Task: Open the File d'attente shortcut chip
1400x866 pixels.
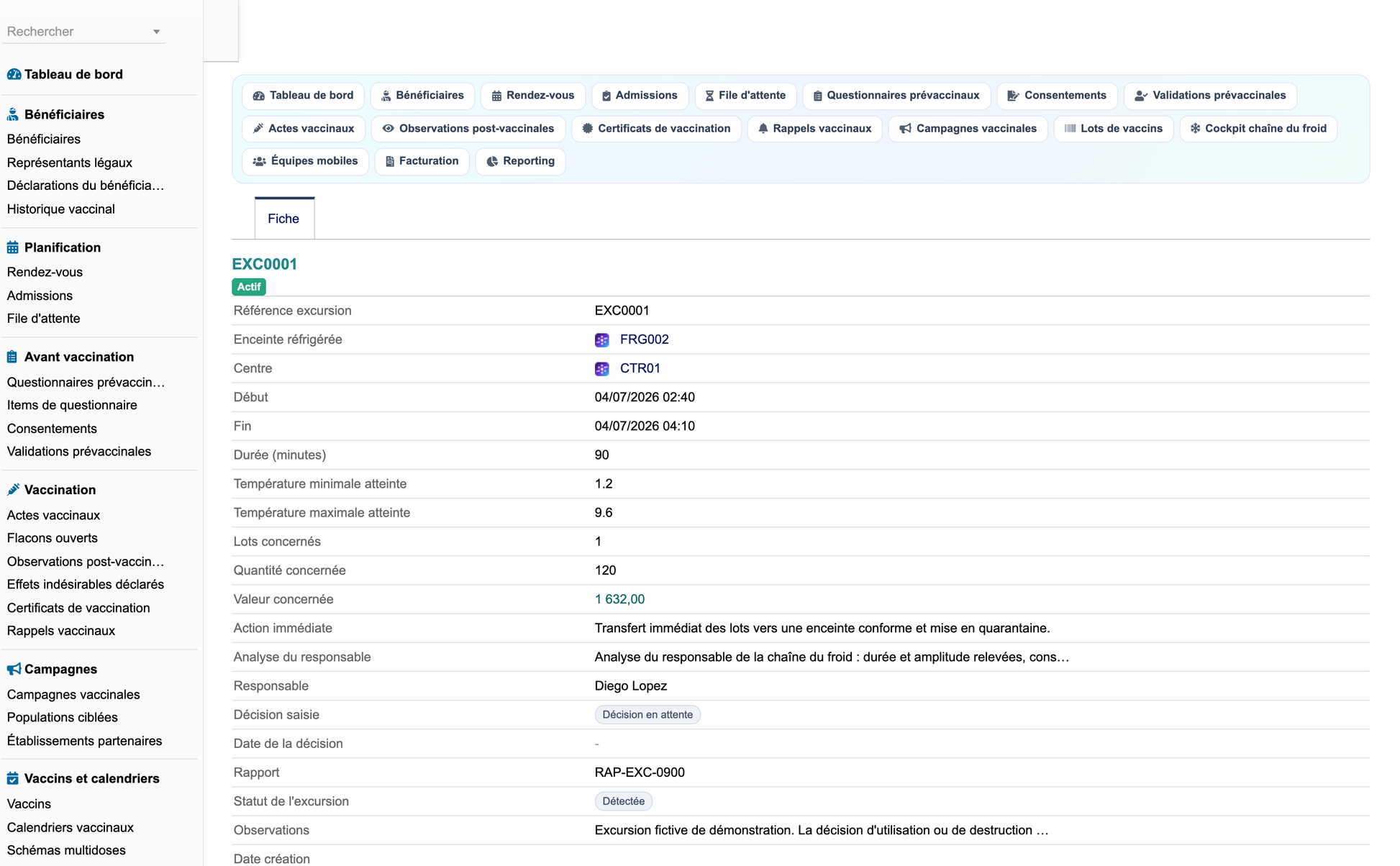Action: point(745,96)
